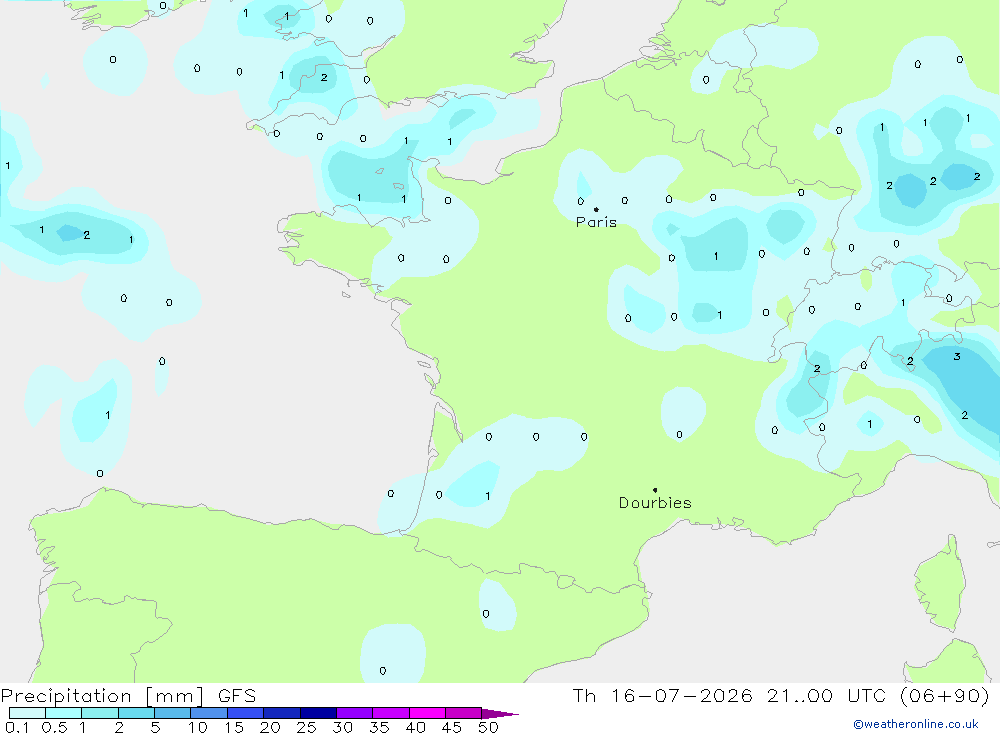Screen dimensions: 1000x733
Task: Click the Paris city label
Action: coord(596,222)
